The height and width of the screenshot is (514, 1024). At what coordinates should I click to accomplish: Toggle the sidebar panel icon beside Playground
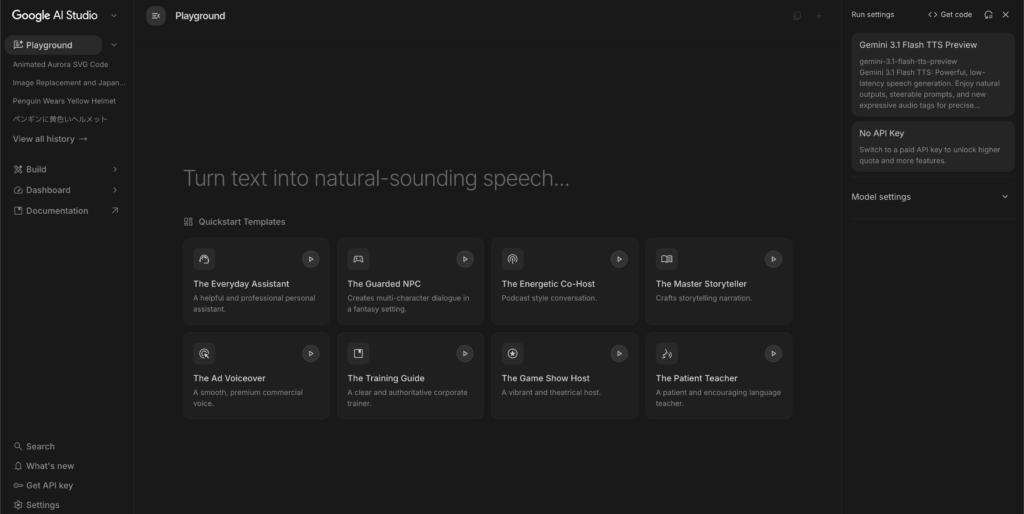[155, 16]
